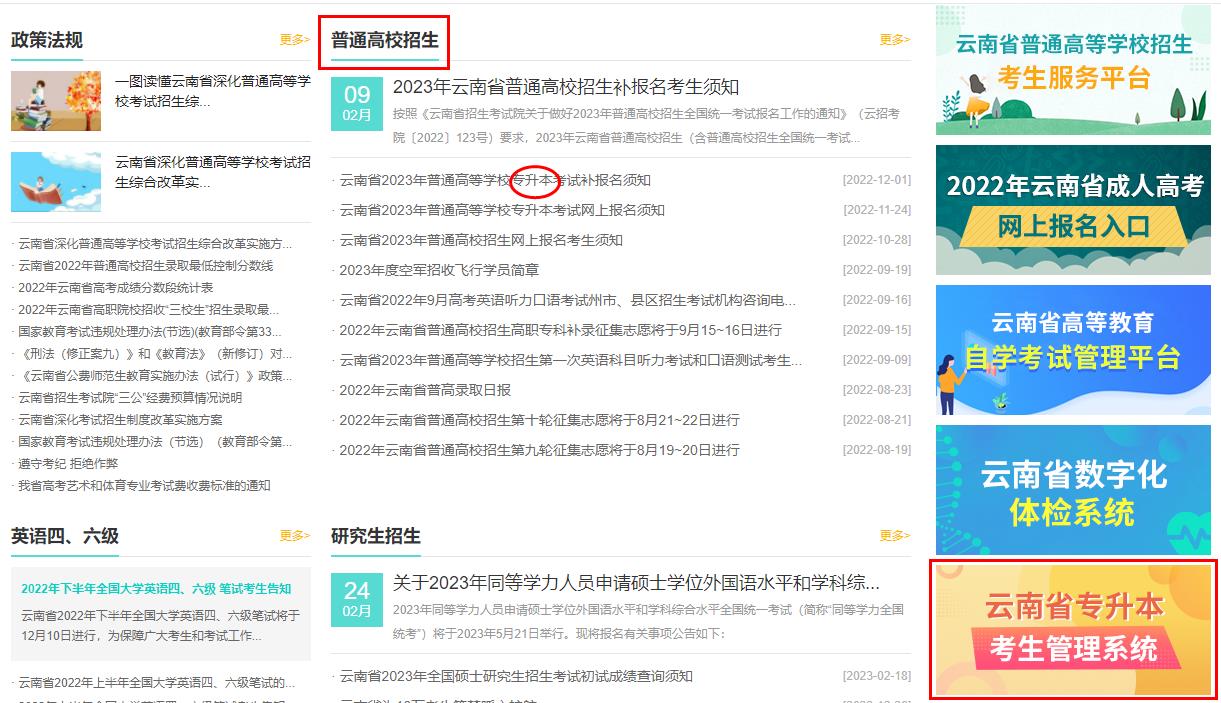Open the 云南省专升本考生管理系统 banner
The image size is (1221, 703).
[x=1073, y=629]
